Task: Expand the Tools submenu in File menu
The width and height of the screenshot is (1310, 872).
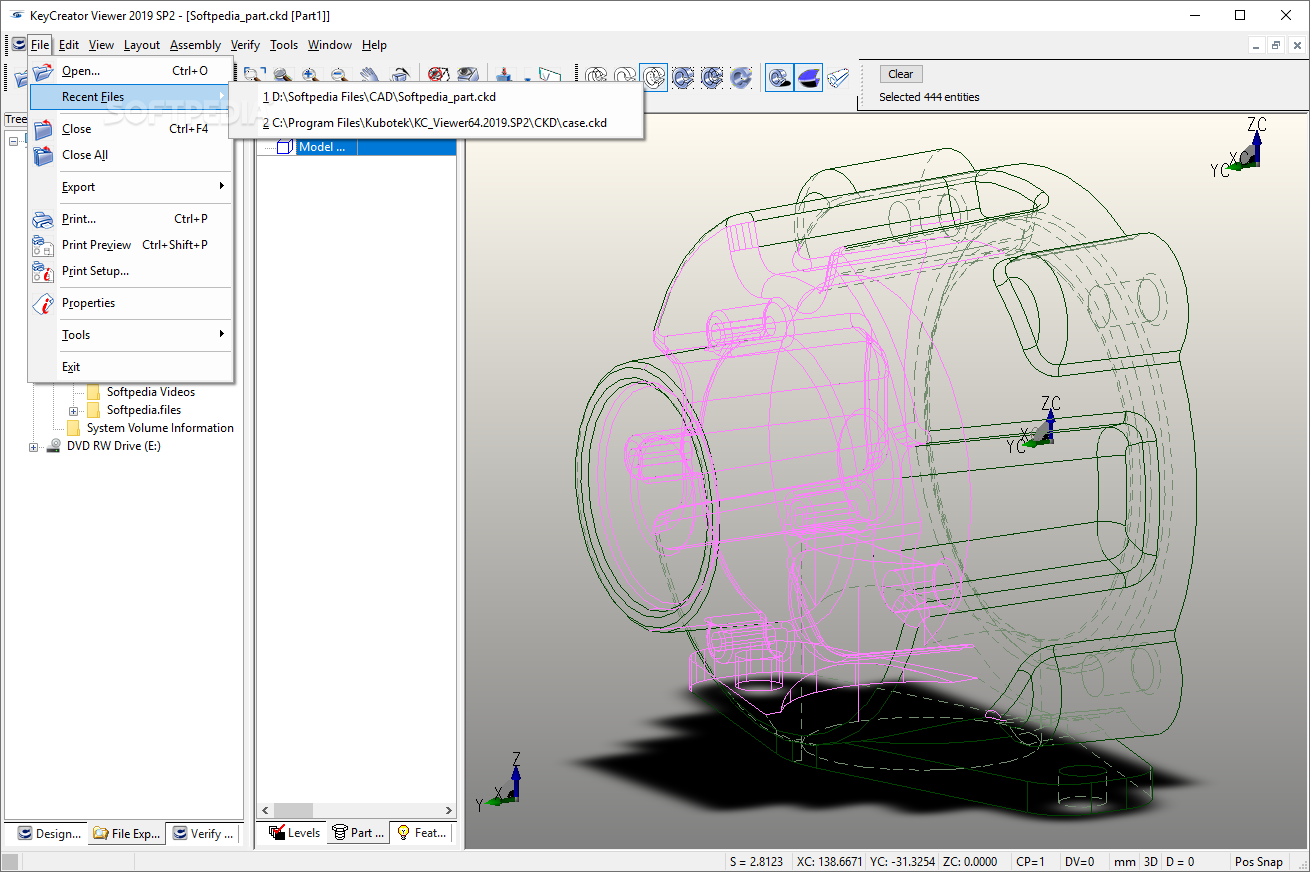Action: click(x=131, y=335)
